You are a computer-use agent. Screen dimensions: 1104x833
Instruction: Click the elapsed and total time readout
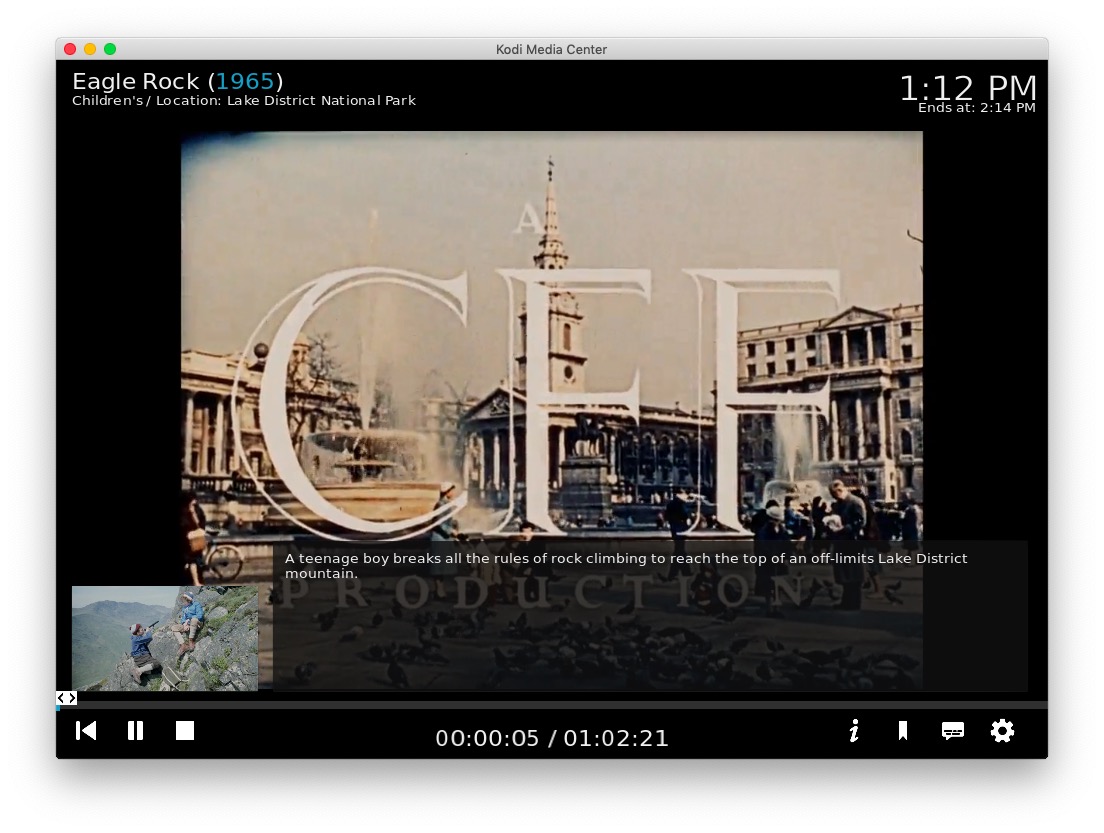pos(552,738)
